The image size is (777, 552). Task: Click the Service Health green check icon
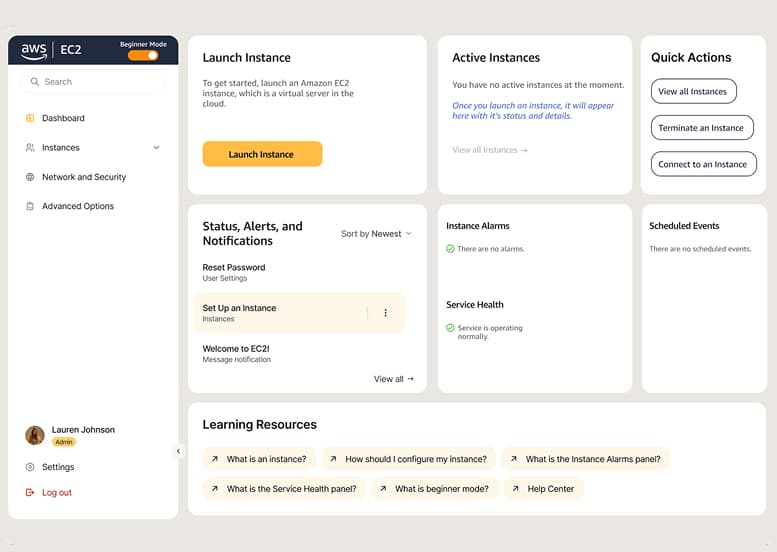[x=450, y=328]
